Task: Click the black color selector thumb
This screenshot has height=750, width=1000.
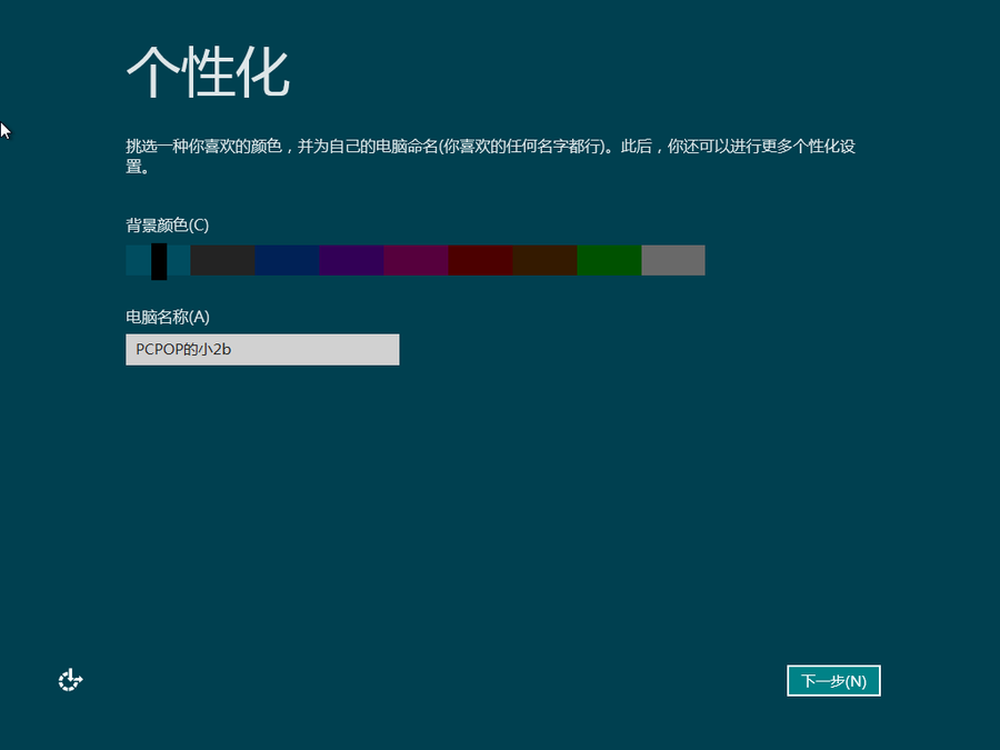Action: coord(159,261)
